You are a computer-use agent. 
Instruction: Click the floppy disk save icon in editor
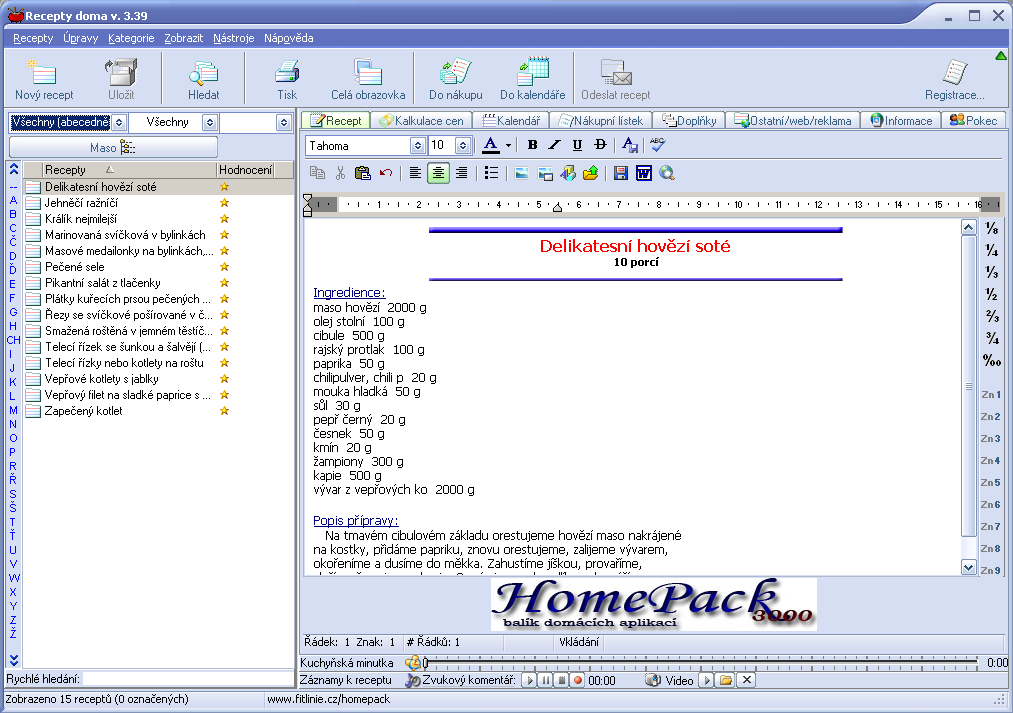coord(621,173)
